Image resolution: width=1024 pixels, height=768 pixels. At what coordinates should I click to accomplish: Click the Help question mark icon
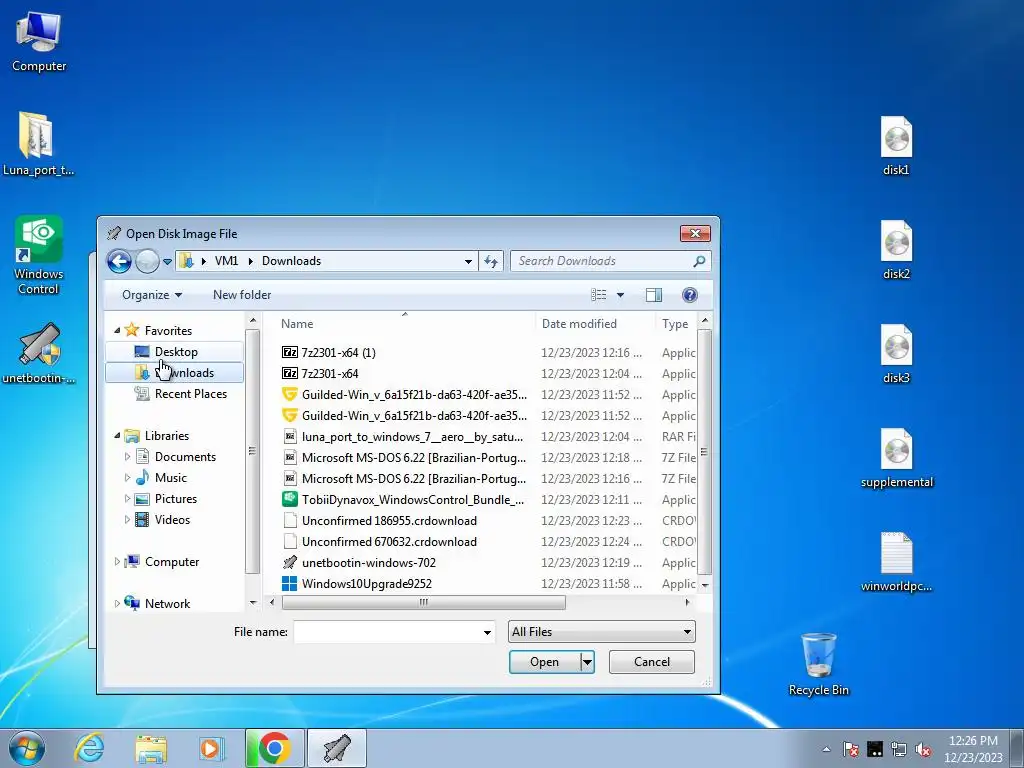tap(690, 295)
